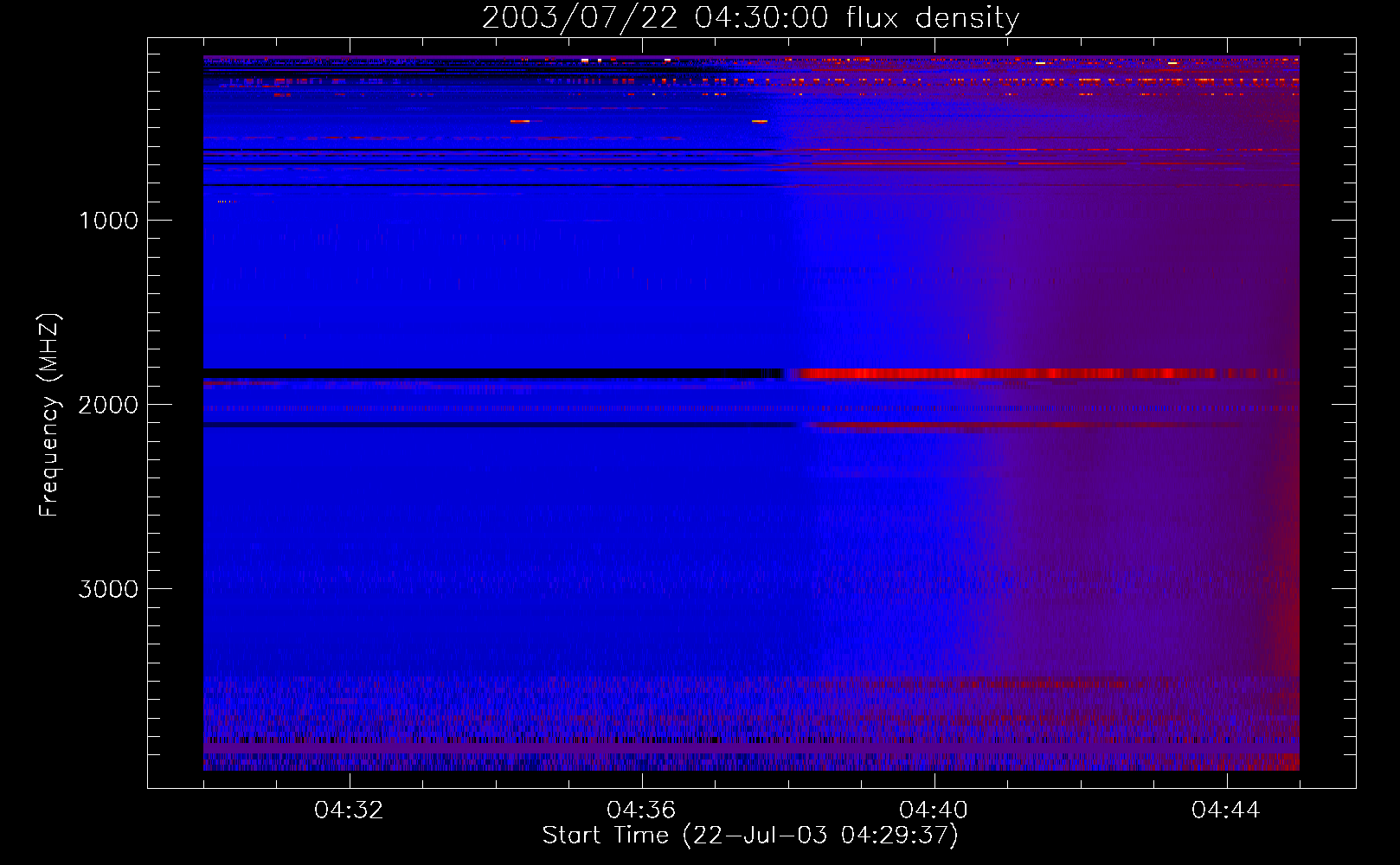Click the 2000 frequency tick label
This screenshot has height=865, width=1400.
point(108,405)
